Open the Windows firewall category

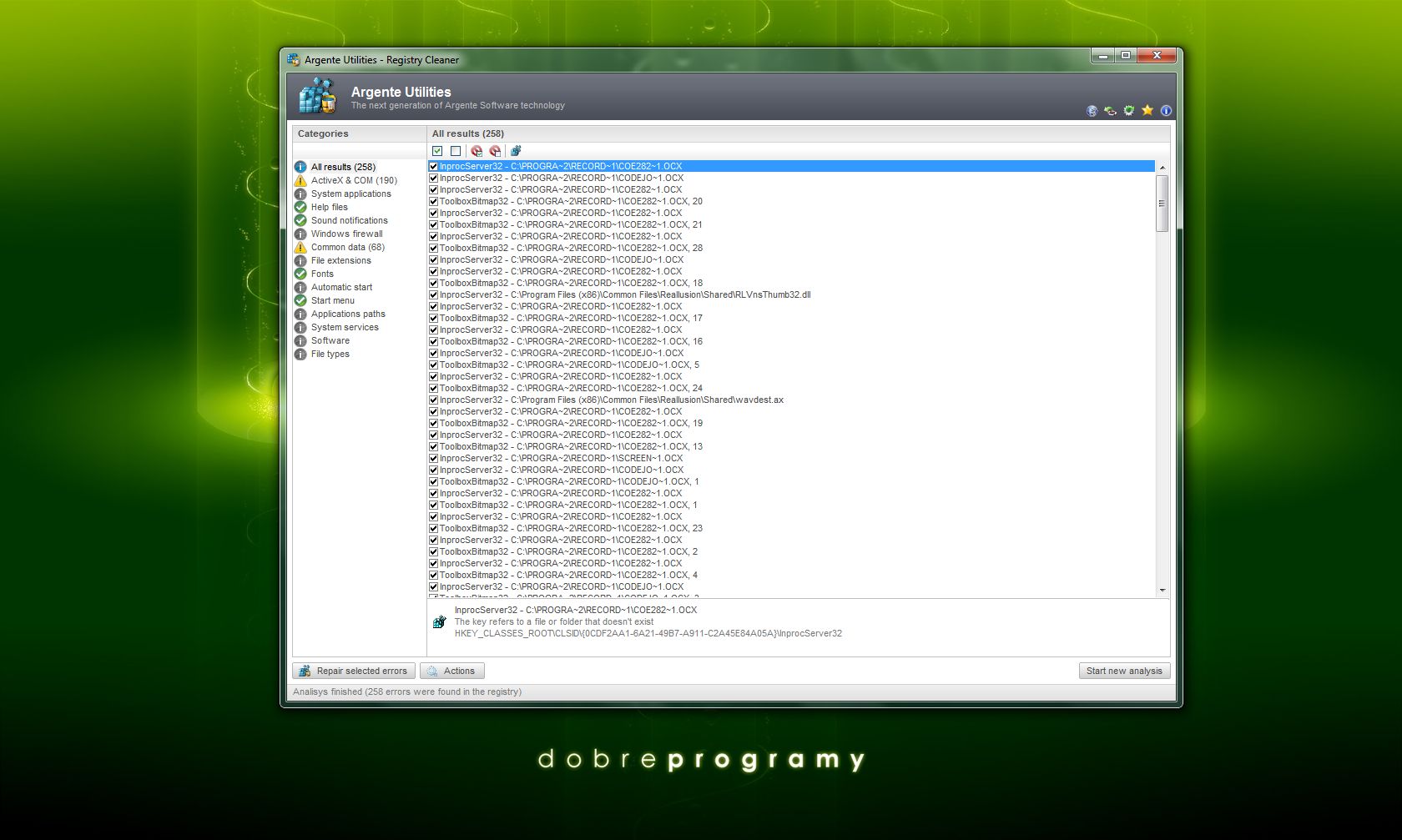(346, 234)
